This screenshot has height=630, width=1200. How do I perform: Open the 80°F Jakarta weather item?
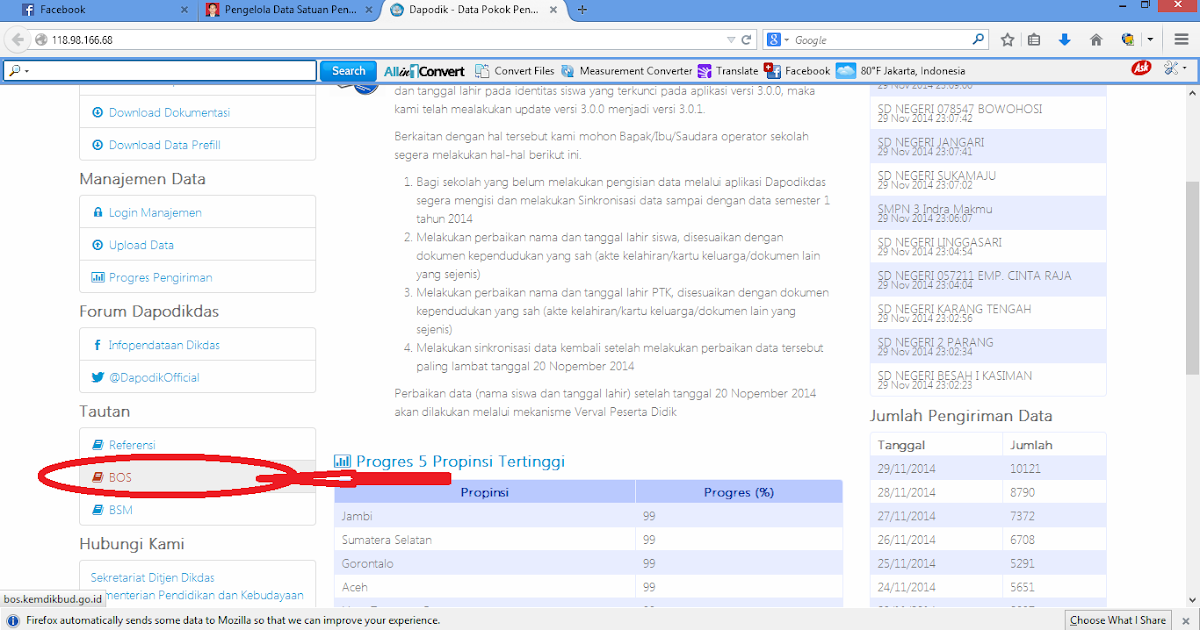point(901,71)
